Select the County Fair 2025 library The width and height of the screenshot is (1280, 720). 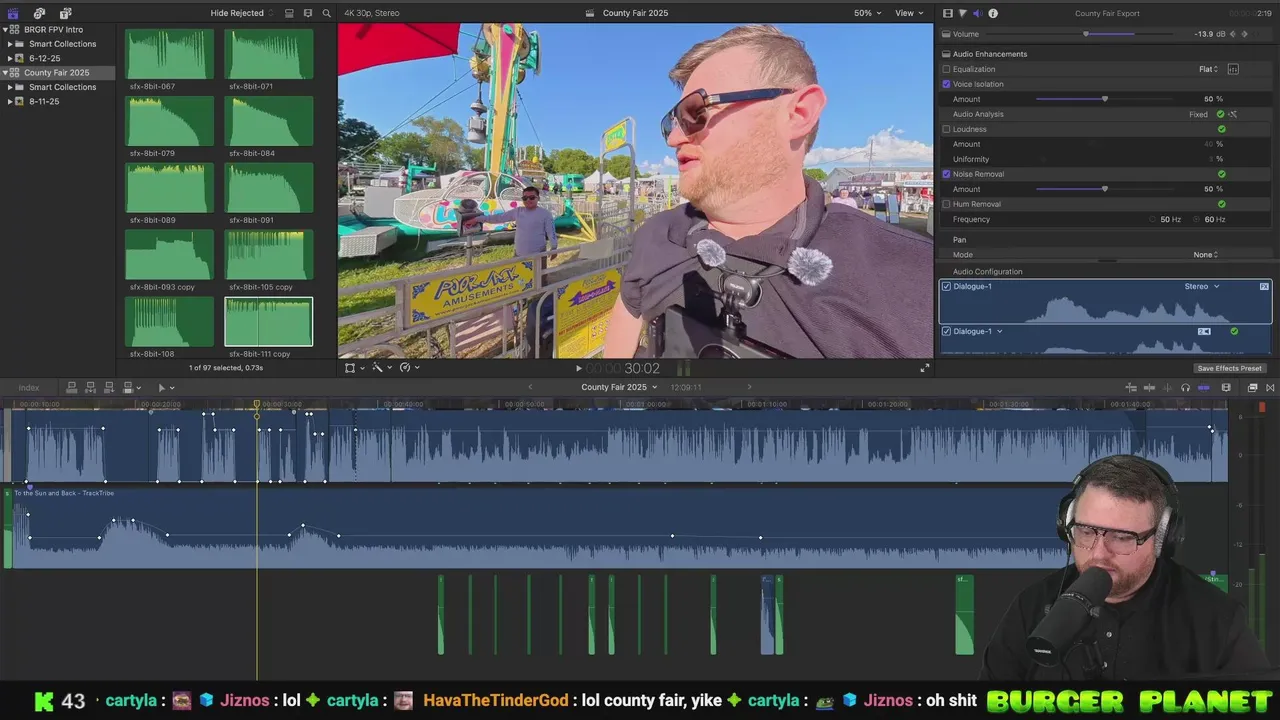[x=56, y=73]
